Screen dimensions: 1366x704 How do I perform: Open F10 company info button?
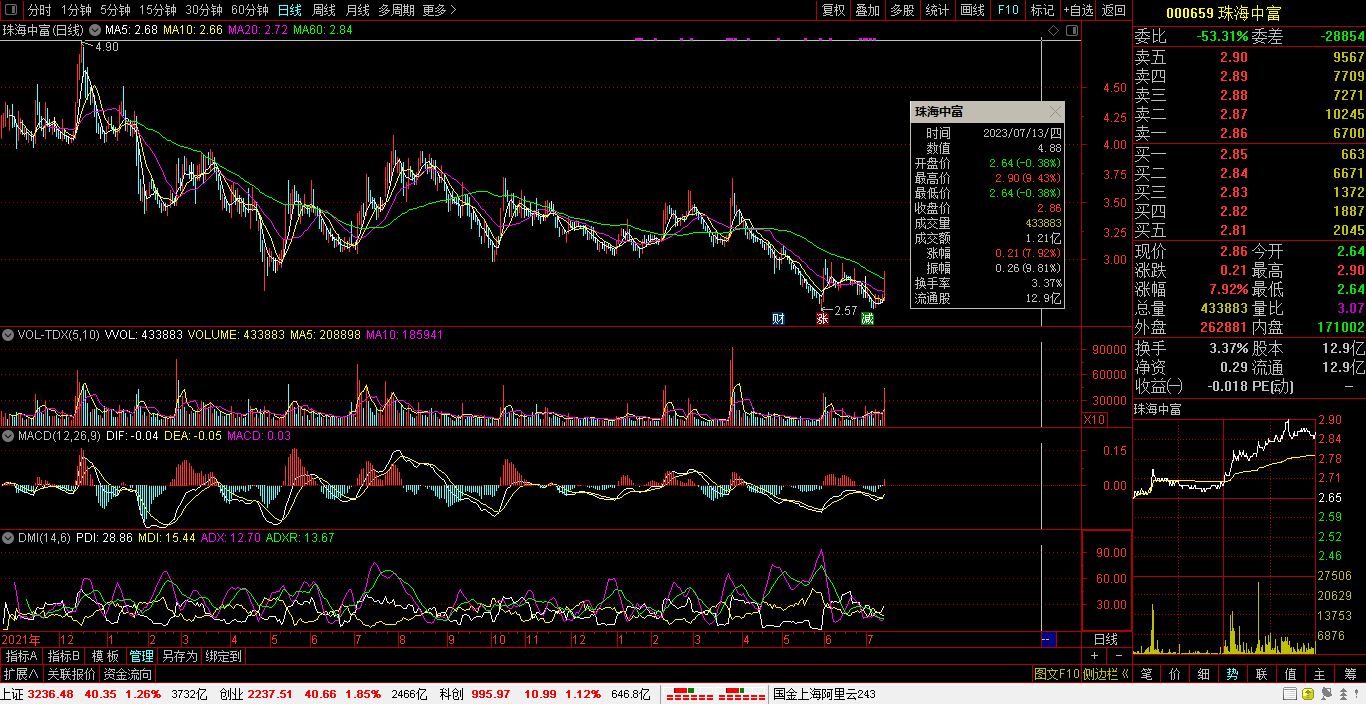[1008, 10]
